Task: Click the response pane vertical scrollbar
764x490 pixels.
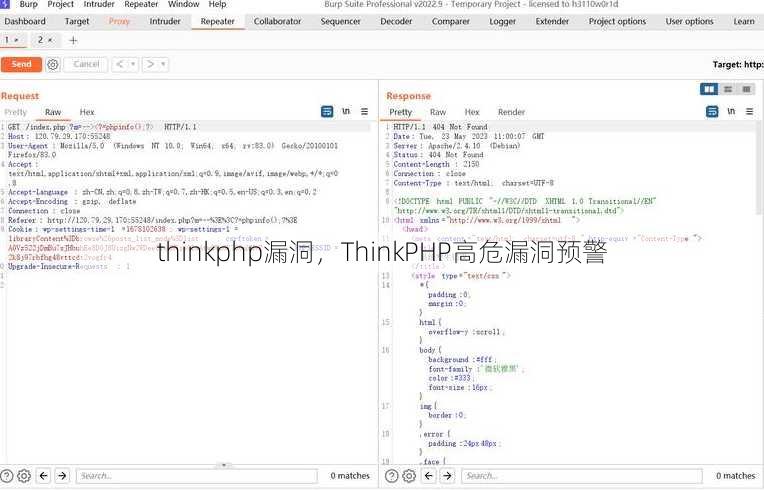Action: pyautogui.click(x=761, y=168)
